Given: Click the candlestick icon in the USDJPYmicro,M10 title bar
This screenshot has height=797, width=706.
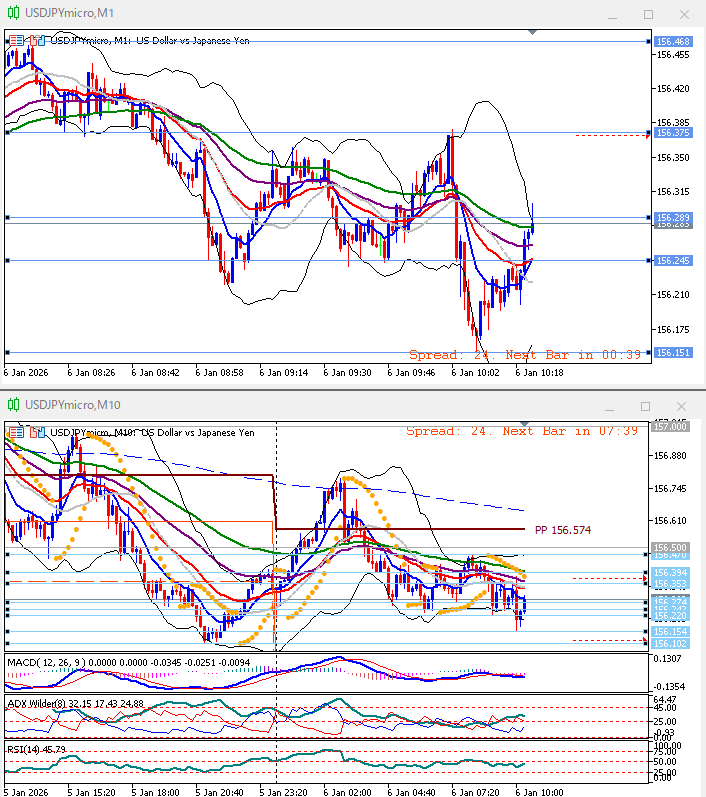Looking at the screenshot, I should pyautogui.click(x=13, y=404).
